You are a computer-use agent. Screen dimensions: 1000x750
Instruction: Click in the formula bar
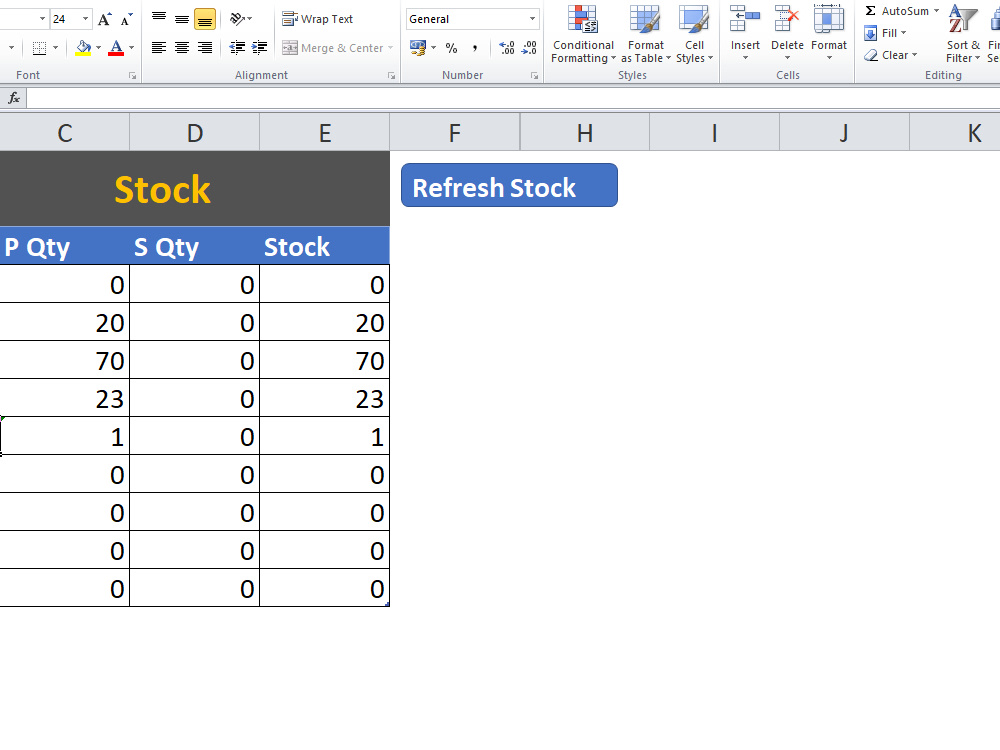[513, 98]
